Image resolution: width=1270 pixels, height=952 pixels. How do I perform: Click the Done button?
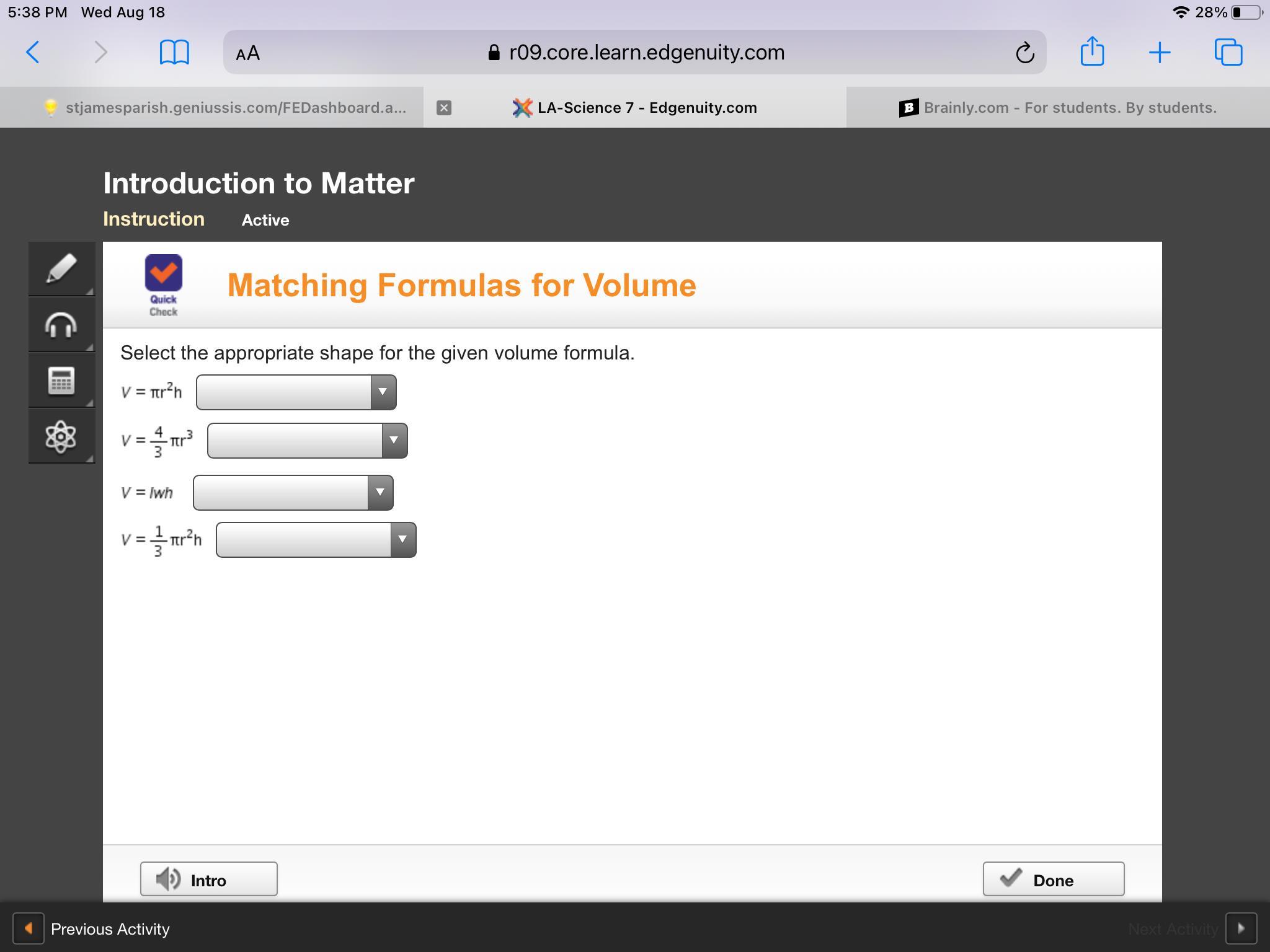1053,879
